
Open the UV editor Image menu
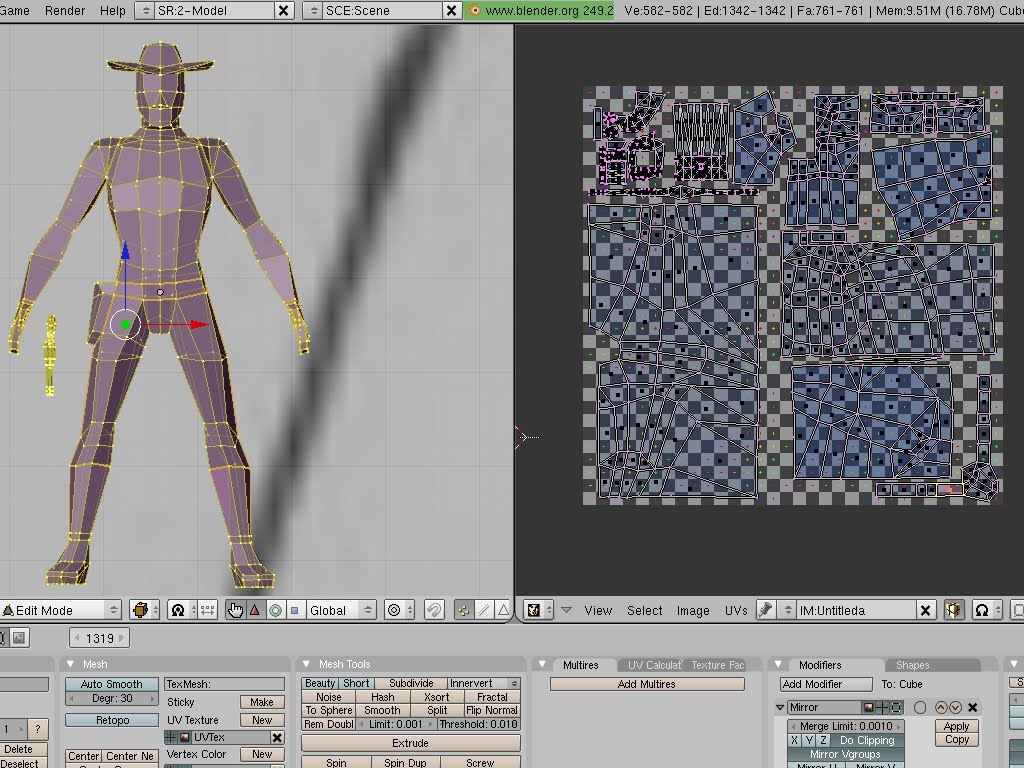693,610
